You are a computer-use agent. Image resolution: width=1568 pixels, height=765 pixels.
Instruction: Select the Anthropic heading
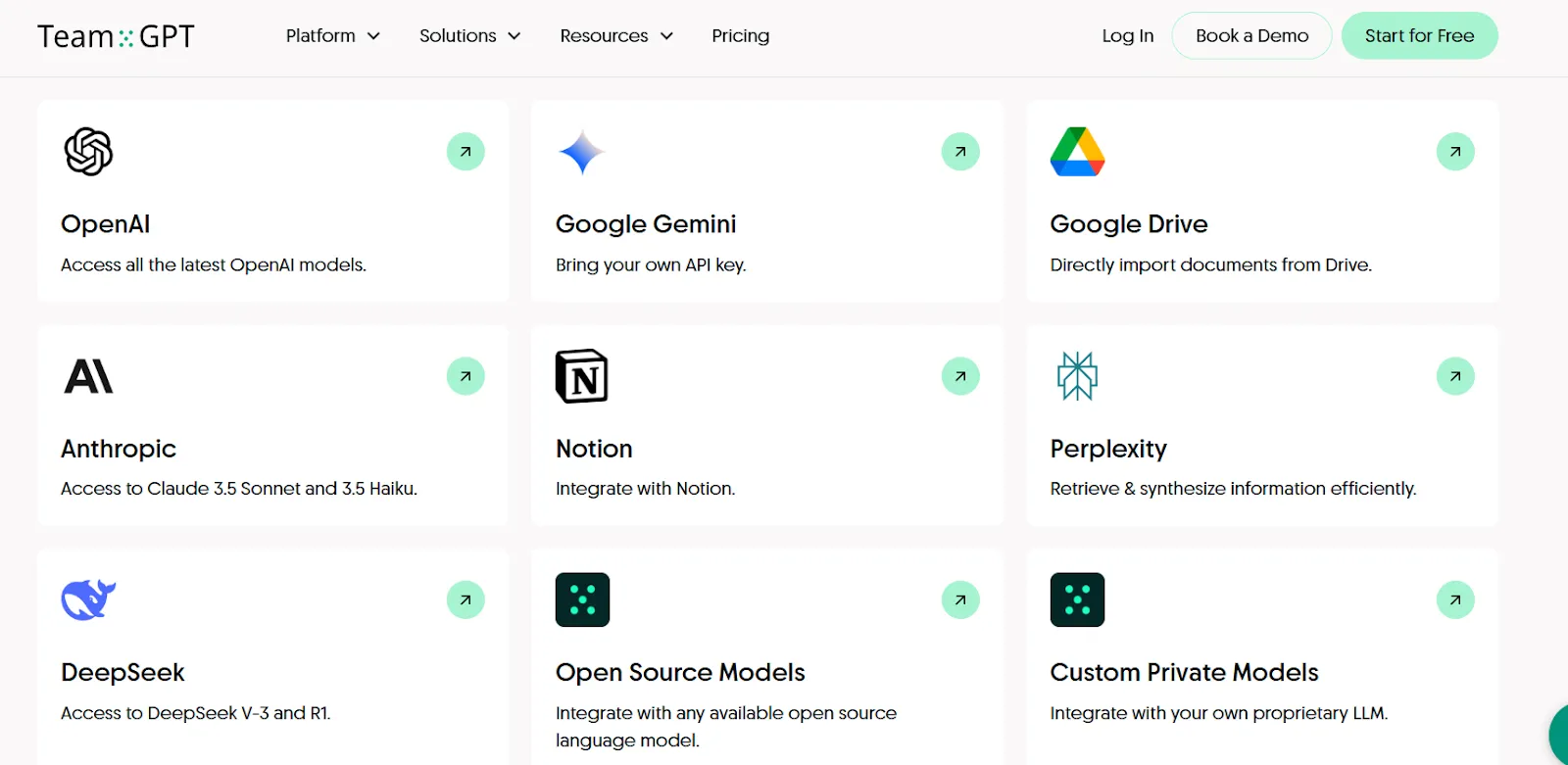point(119,449)
